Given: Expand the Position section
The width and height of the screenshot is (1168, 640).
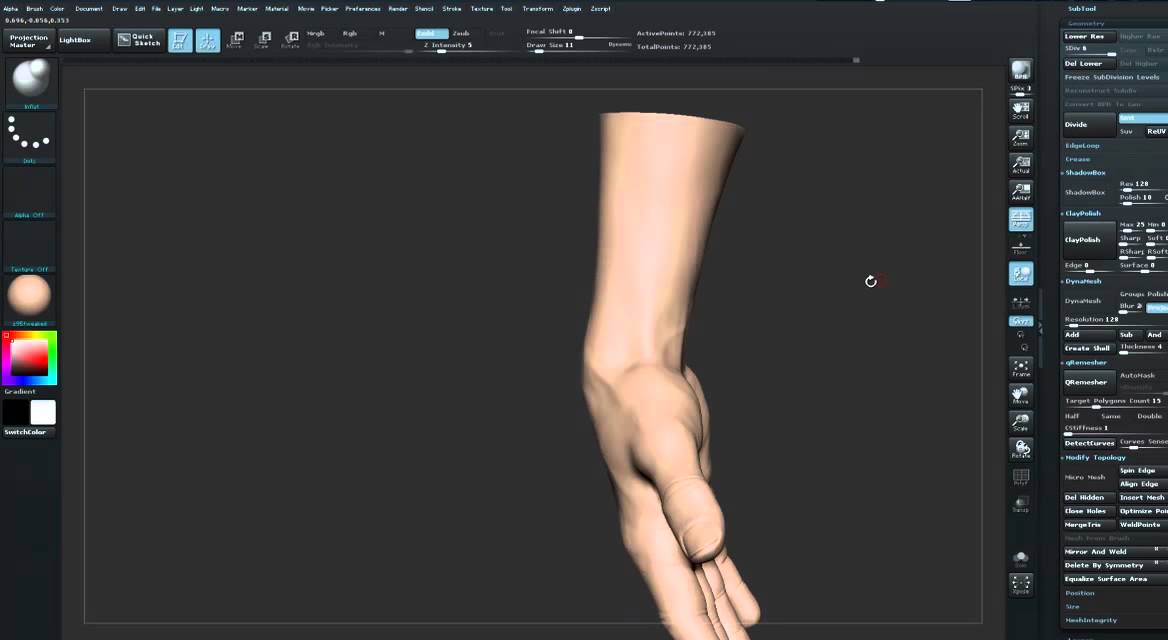Looking at the screenshot, I should pos(1079,593).
